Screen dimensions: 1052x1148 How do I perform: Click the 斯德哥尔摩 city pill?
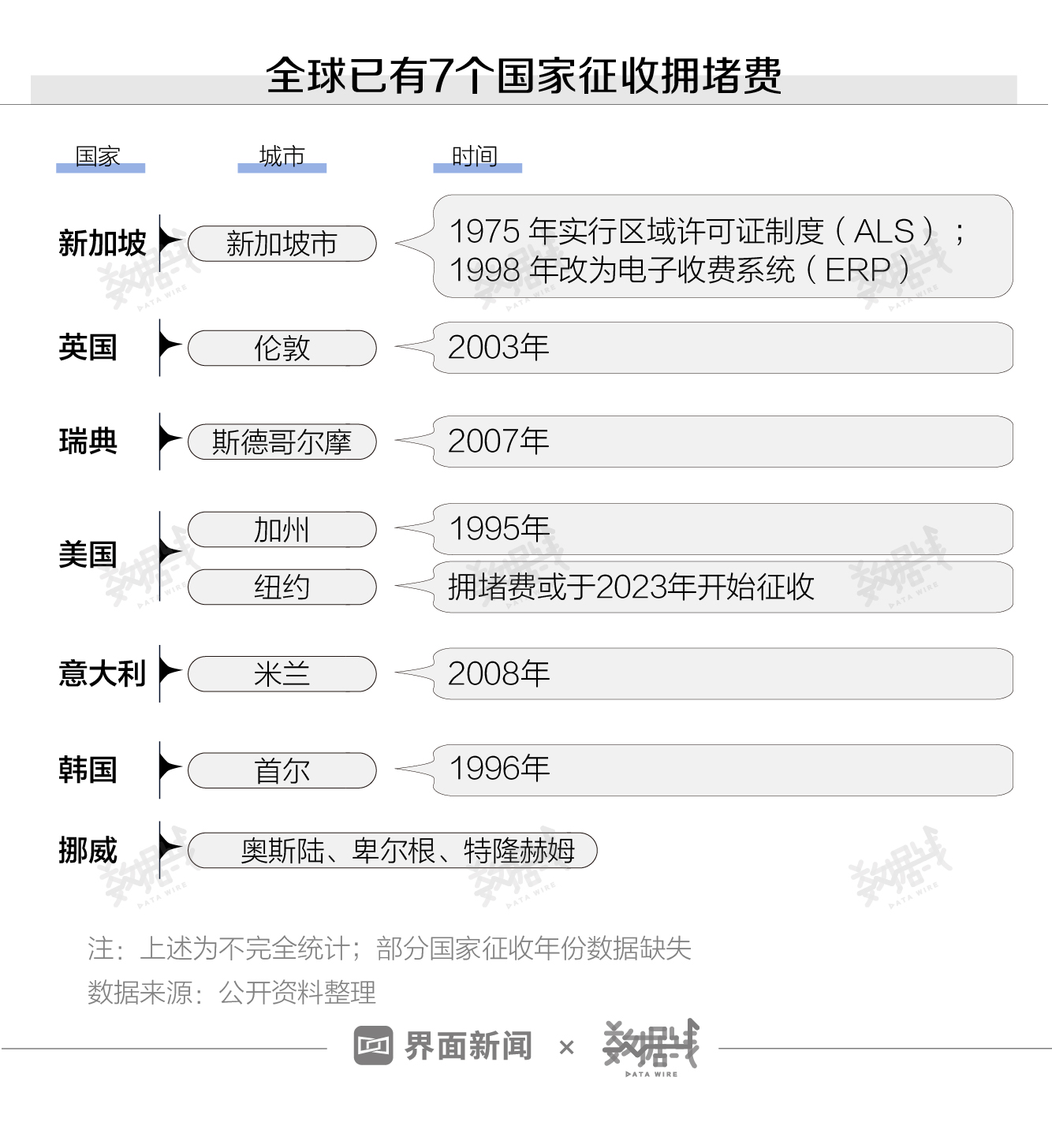282,442
